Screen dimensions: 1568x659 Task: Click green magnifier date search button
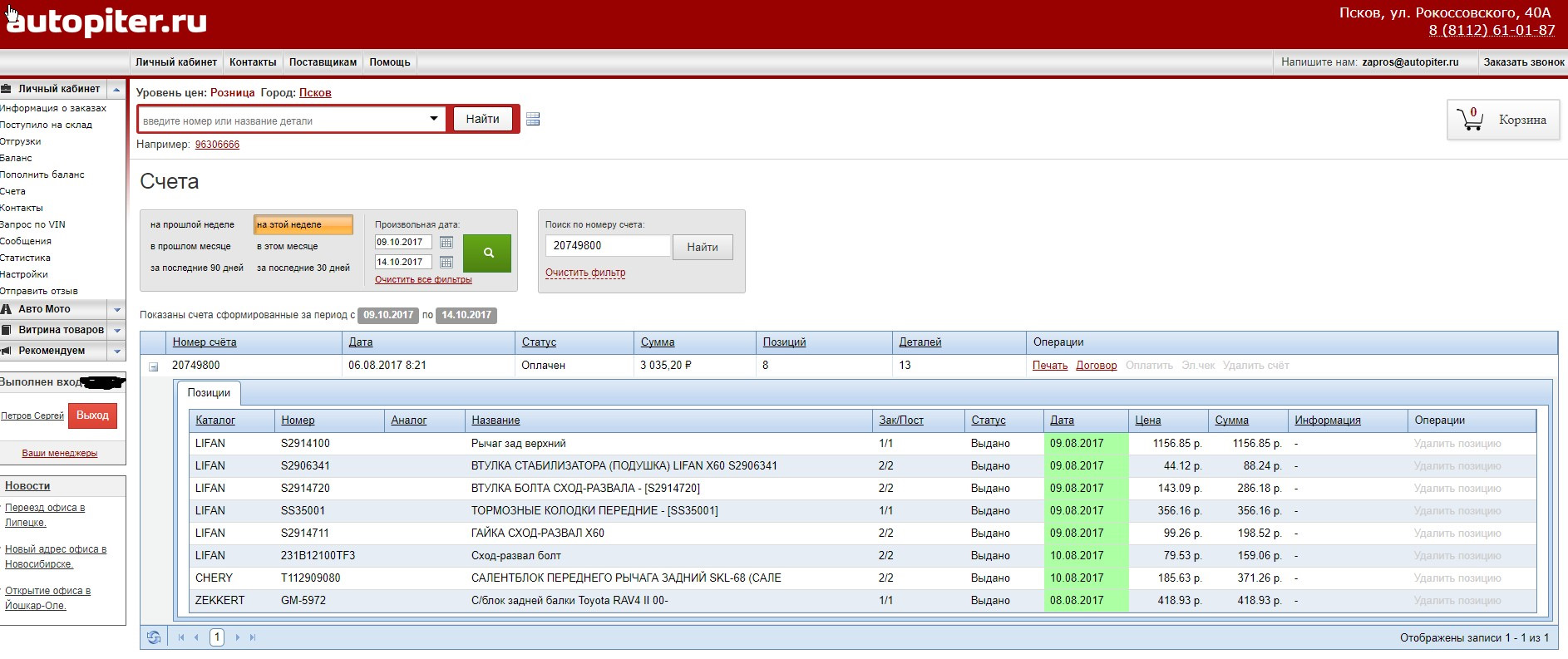point(487,253)
